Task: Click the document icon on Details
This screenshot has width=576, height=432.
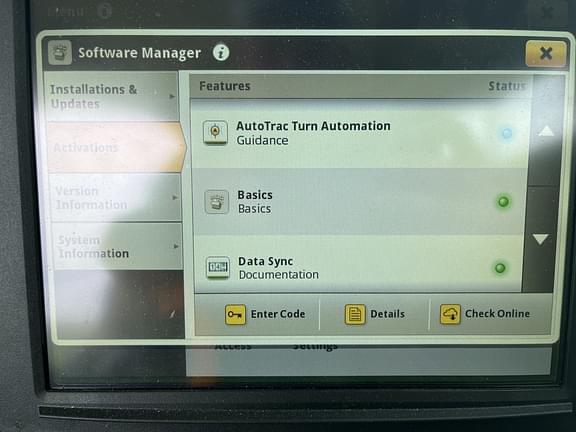Action: [355, 314]
